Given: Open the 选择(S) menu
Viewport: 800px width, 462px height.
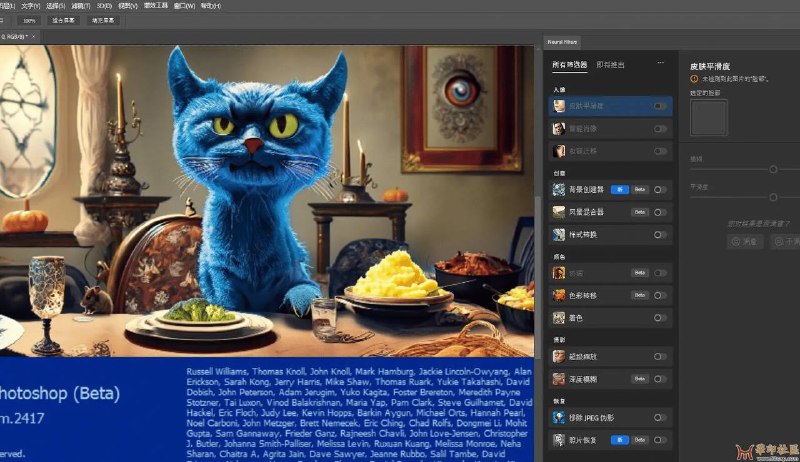Looking at the screenshot, I should [x=56, y=6].
